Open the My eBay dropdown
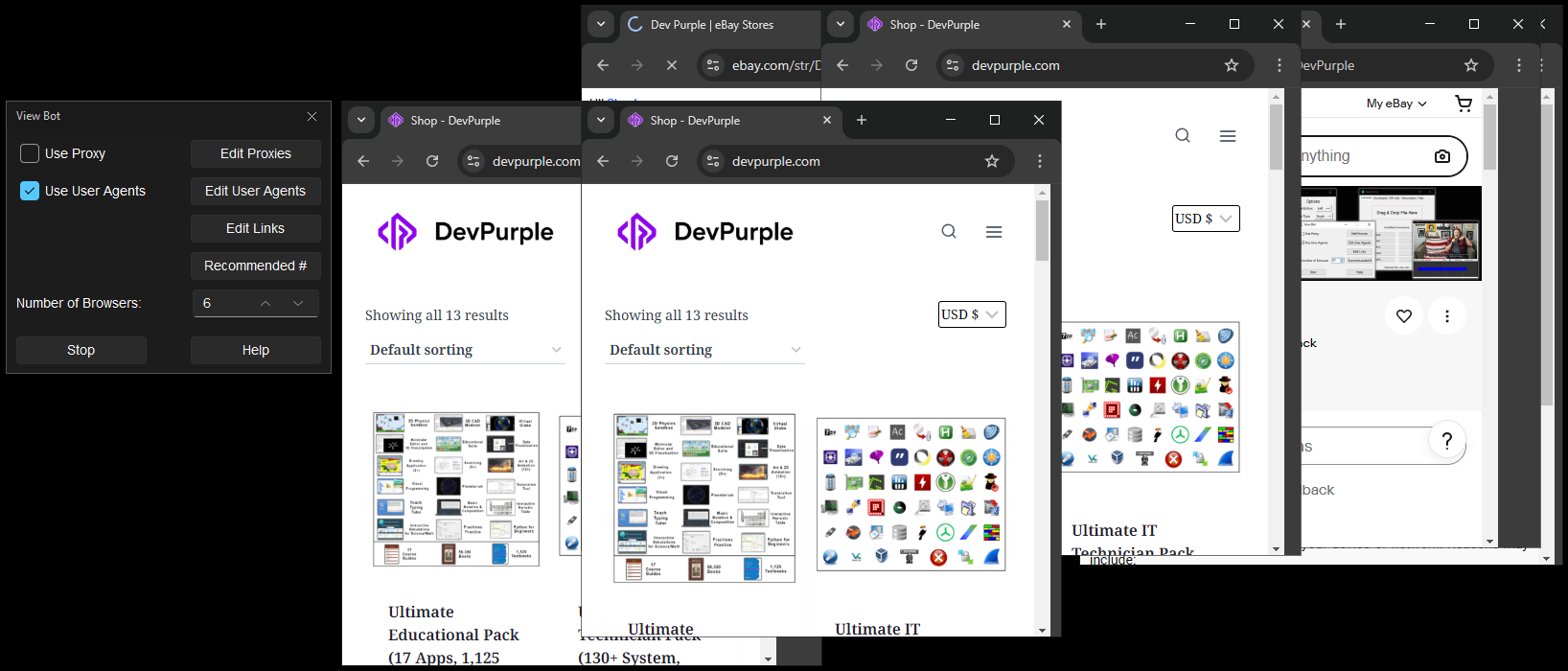Image resolution: width=1568 pixels, height=671 pixels. pos(1396,104)
